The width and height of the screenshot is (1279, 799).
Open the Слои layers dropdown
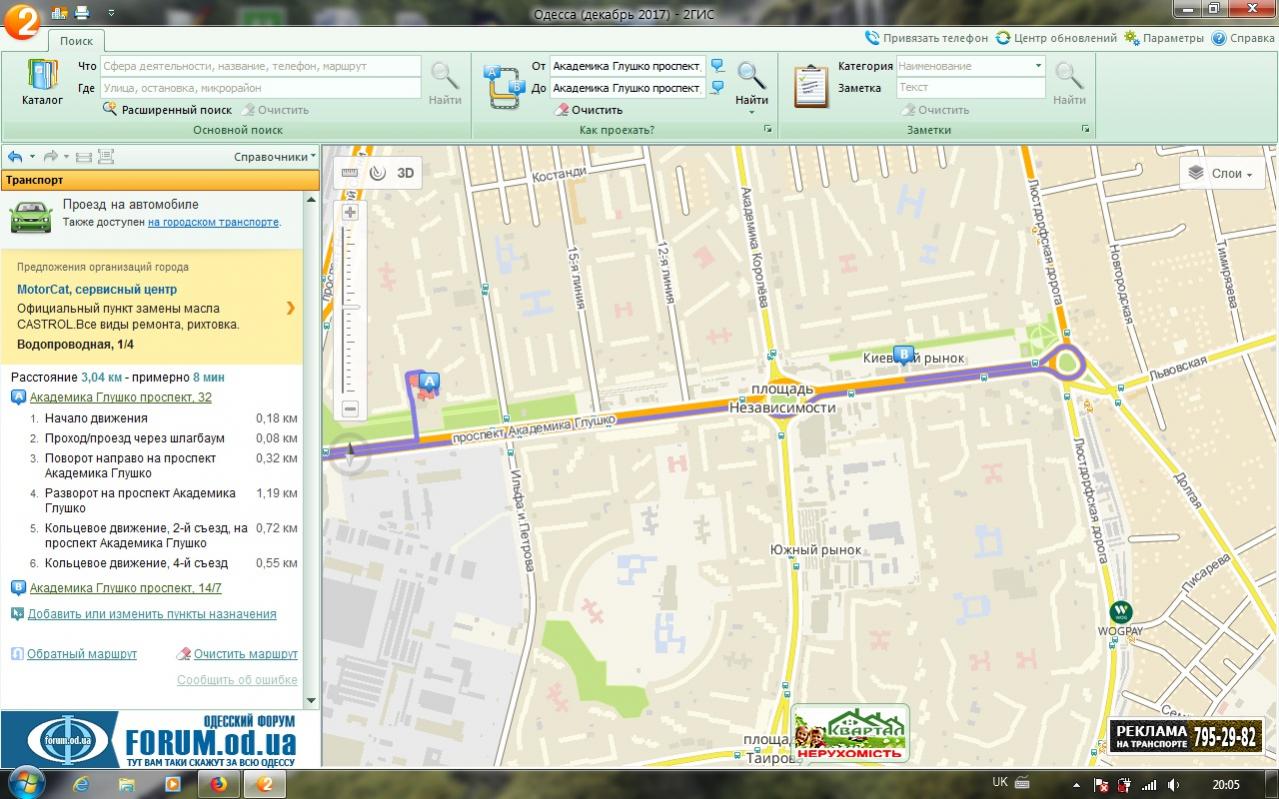point(1222,173)
